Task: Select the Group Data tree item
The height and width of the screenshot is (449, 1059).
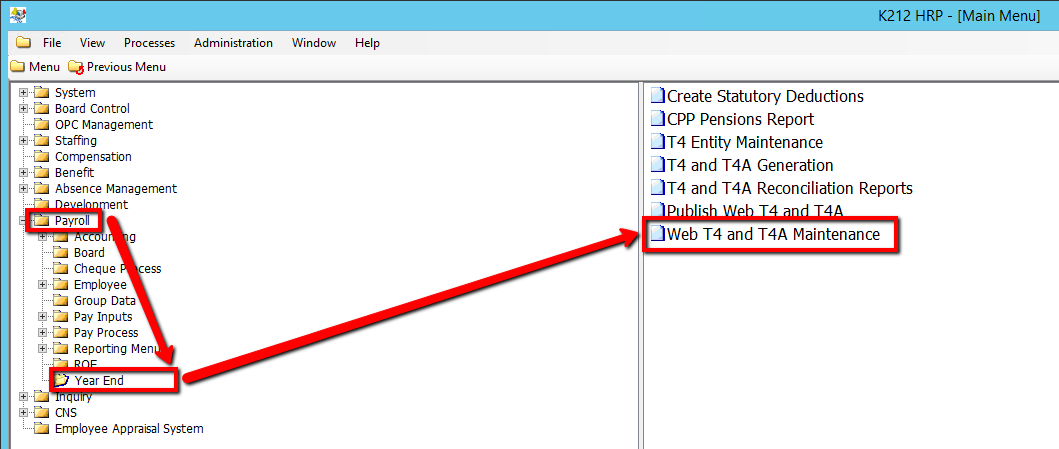Action: click(x=105, y=301)
